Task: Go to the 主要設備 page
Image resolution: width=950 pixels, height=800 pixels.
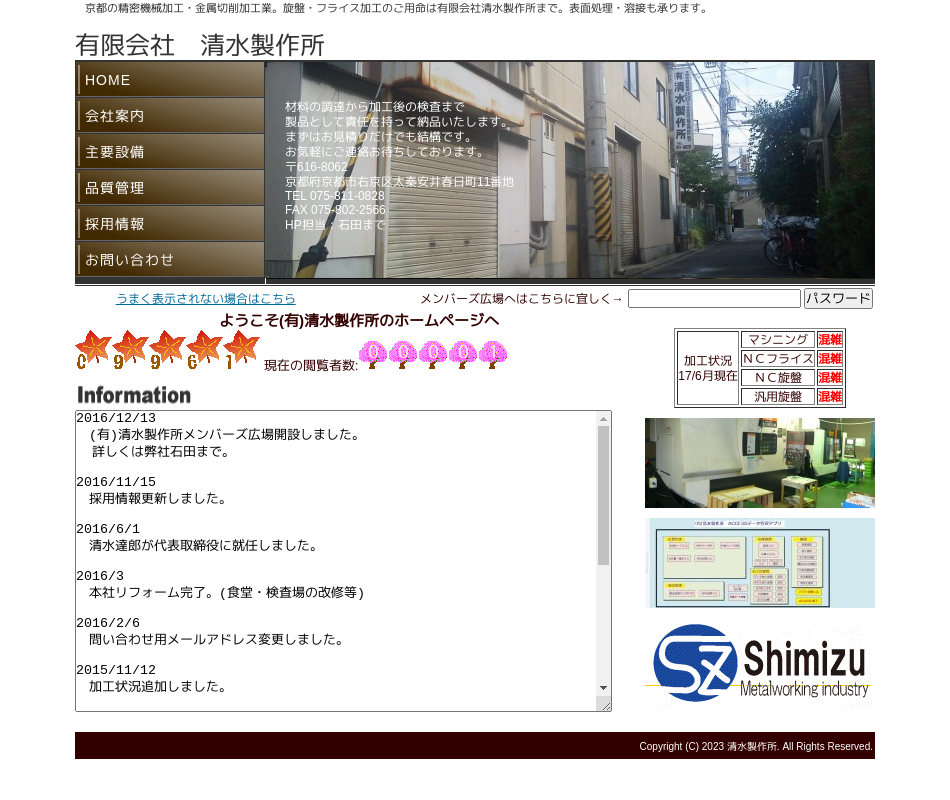Action: point(169,152)
